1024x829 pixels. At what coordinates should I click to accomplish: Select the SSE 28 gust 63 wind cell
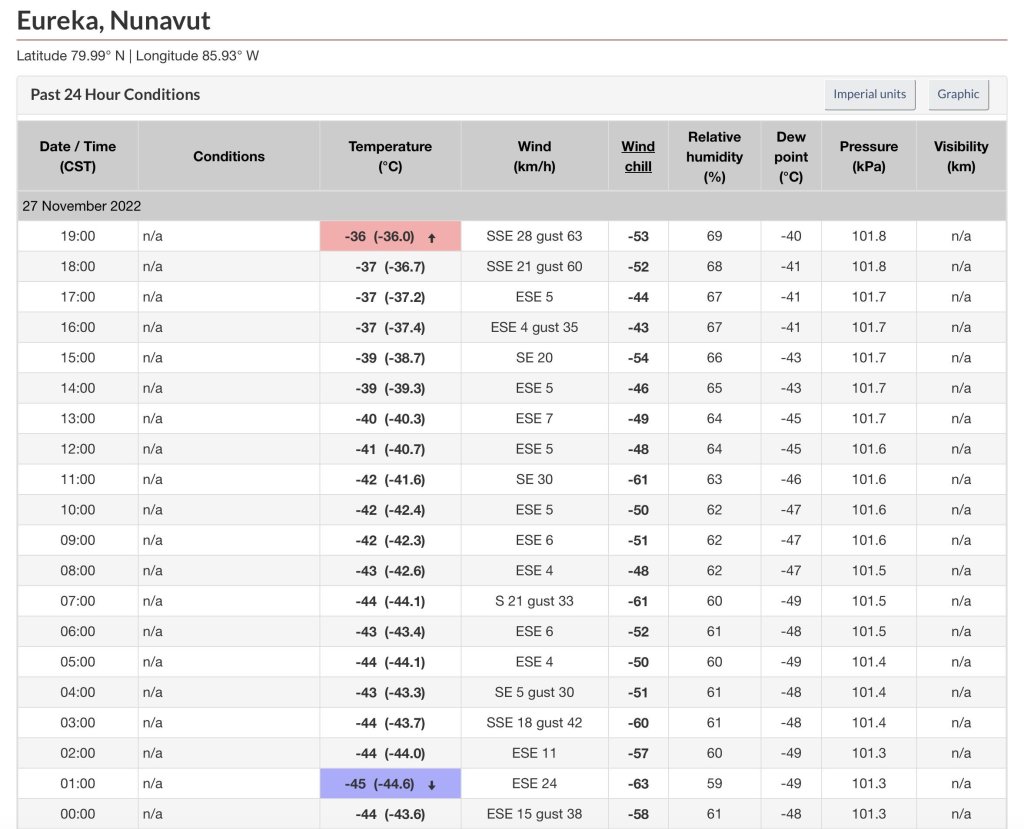534,237
